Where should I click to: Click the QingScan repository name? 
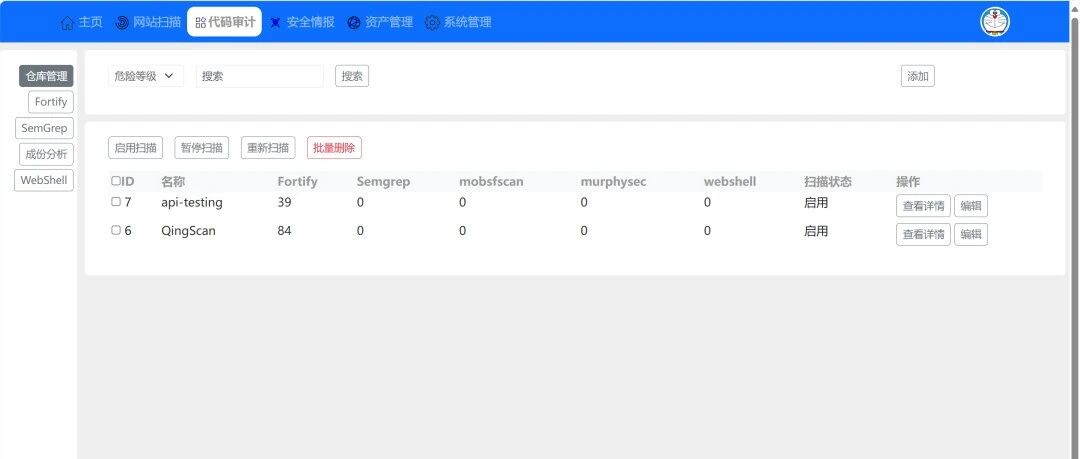[x=188, y=231]
